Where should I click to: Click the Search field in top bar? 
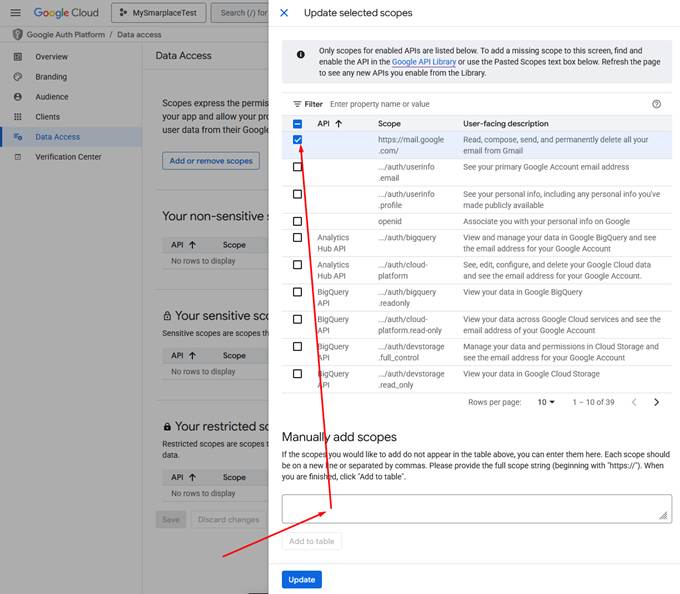(x=240, y=13)
